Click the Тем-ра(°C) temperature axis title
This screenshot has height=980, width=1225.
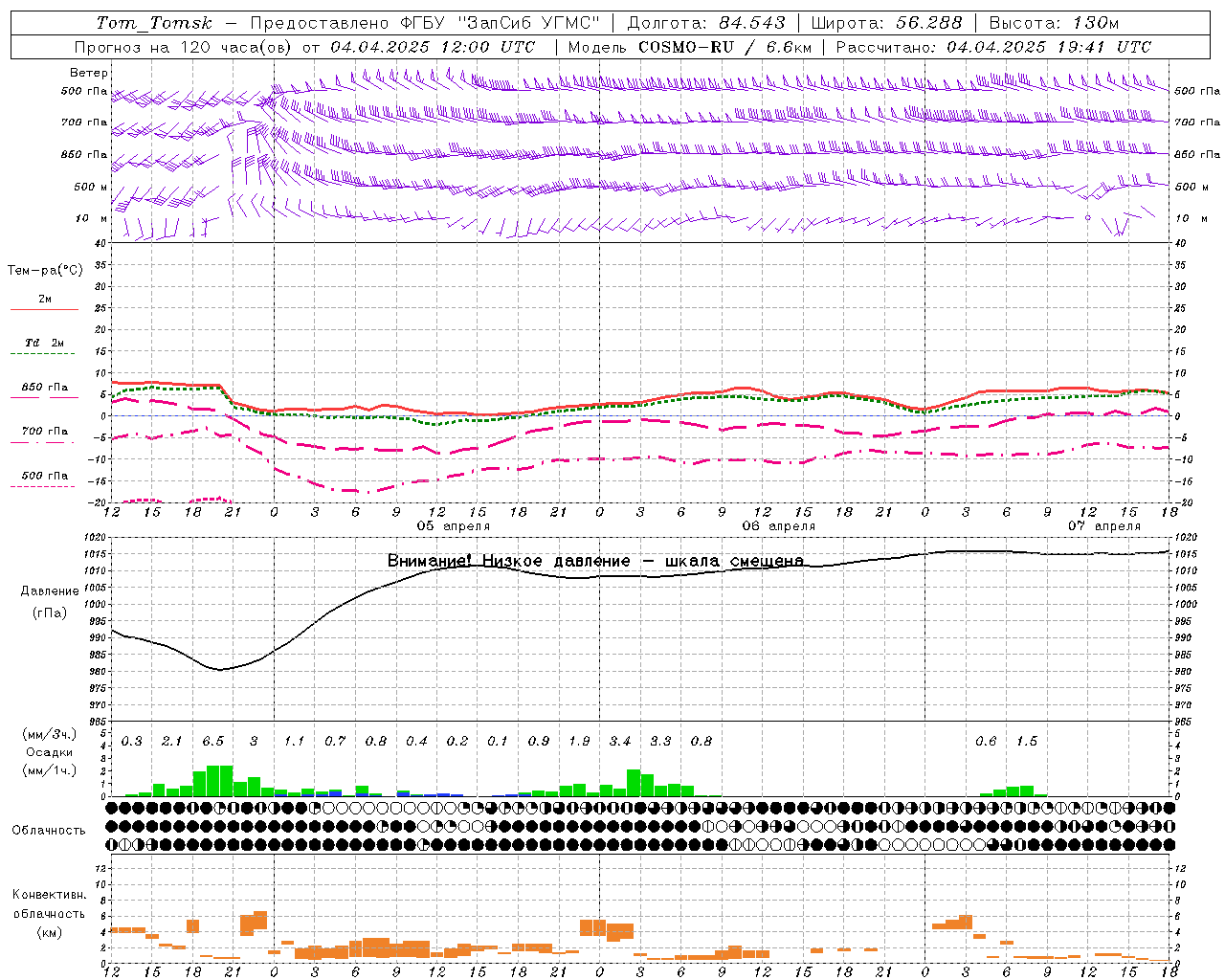coord(45,271)
